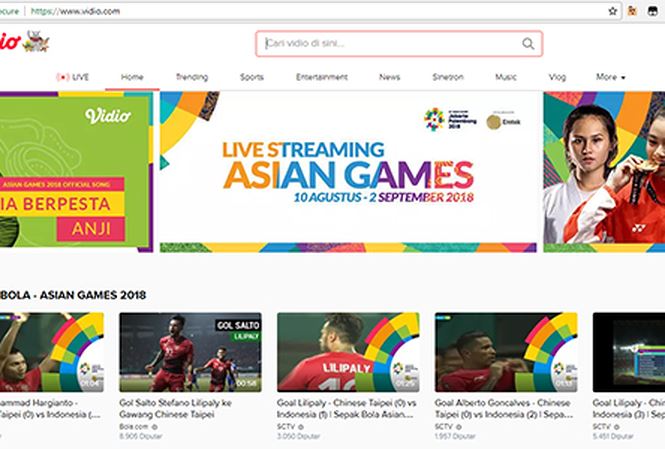
Task: Play the Gol Salto video thumbnail
Action: click(x=190, y=352)
